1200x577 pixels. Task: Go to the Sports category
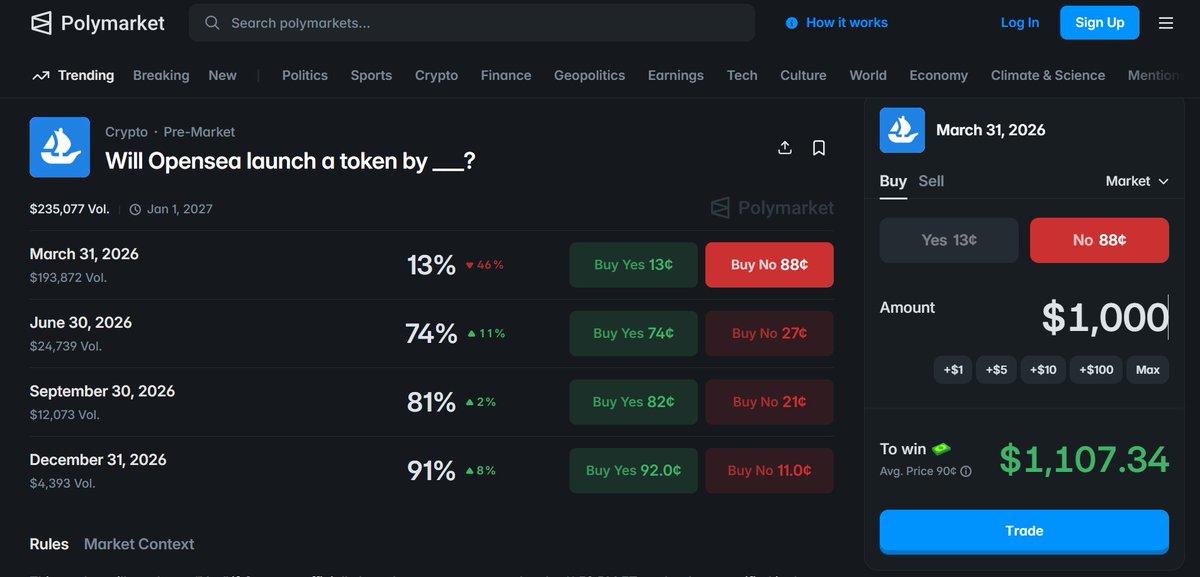click(x=371, y=76)
